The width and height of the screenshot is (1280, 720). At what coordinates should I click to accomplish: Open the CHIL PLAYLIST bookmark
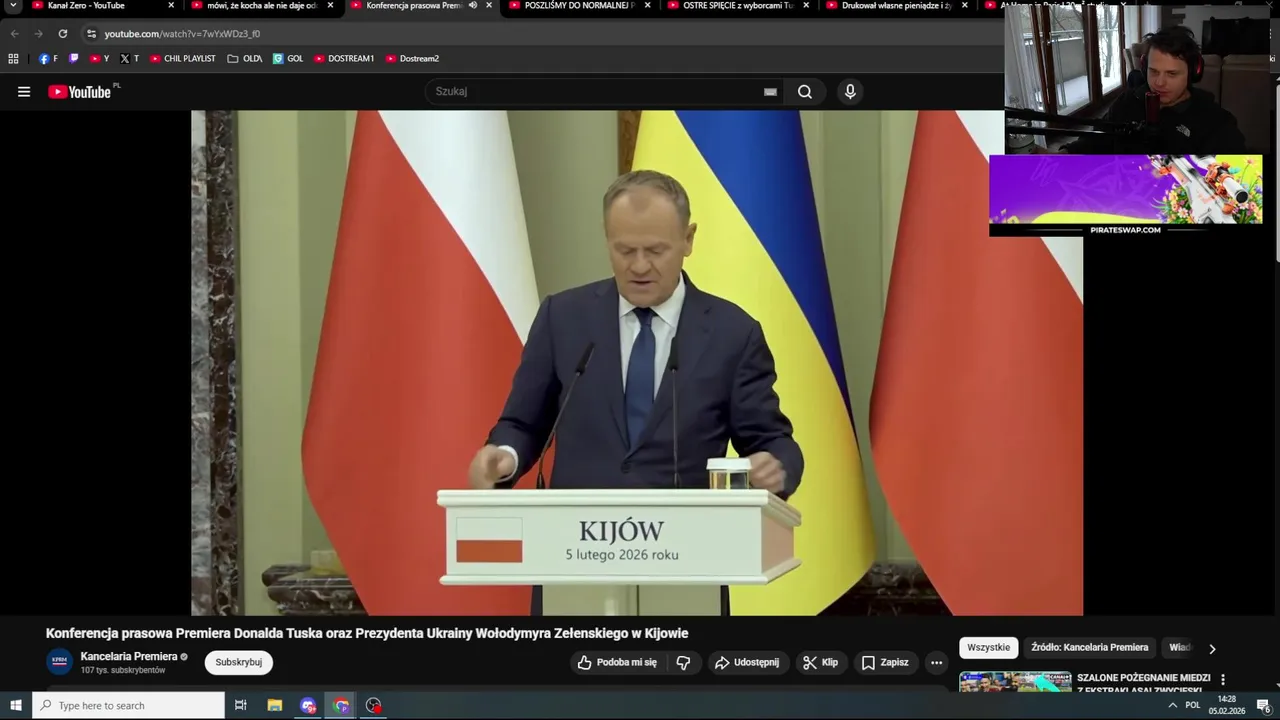[x=183, y=59]
